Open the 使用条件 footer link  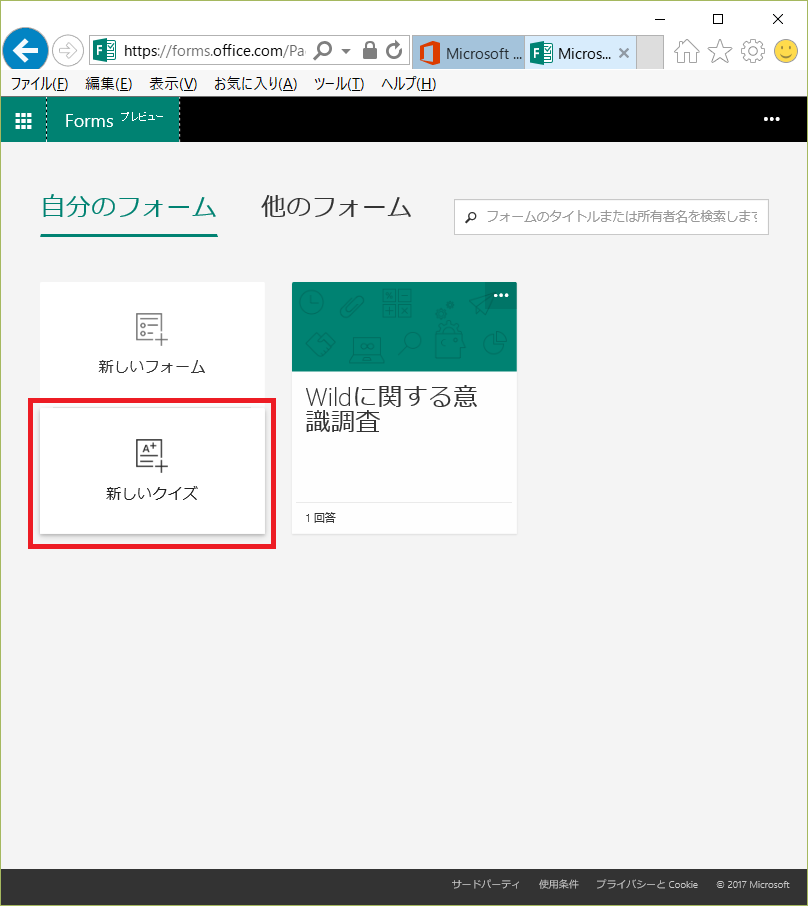point(558,884)
